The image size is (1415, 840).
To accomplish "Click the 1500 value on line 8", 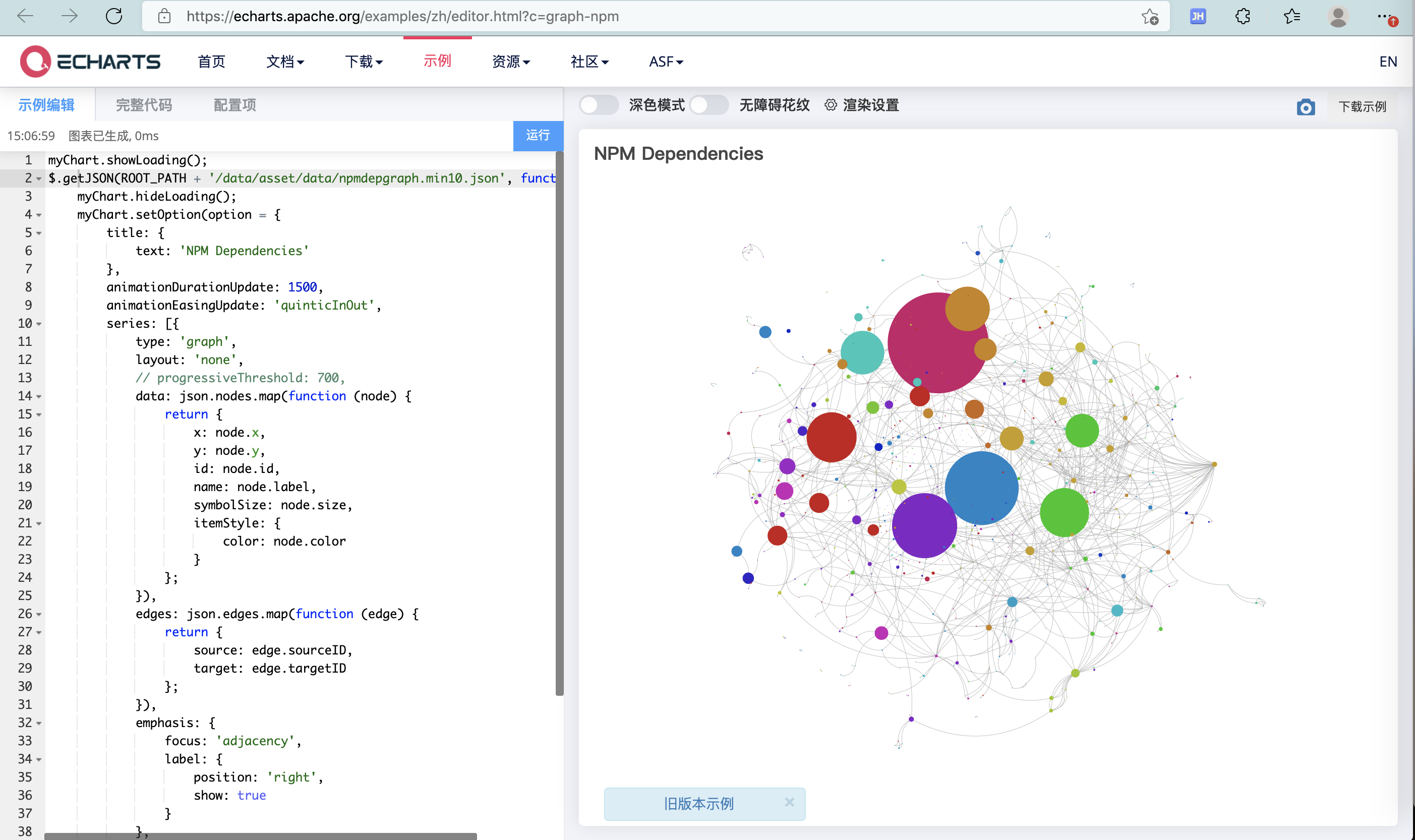I will tap(302, 287).
